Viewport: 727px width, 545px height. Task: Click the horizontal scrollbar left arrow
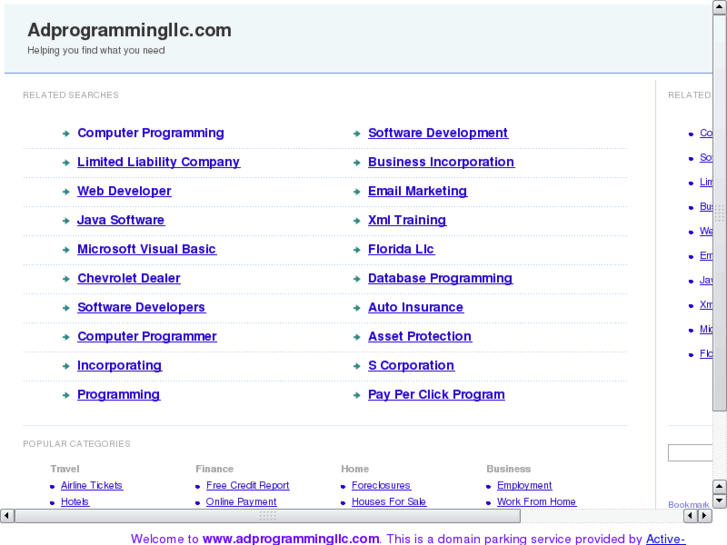7,516
